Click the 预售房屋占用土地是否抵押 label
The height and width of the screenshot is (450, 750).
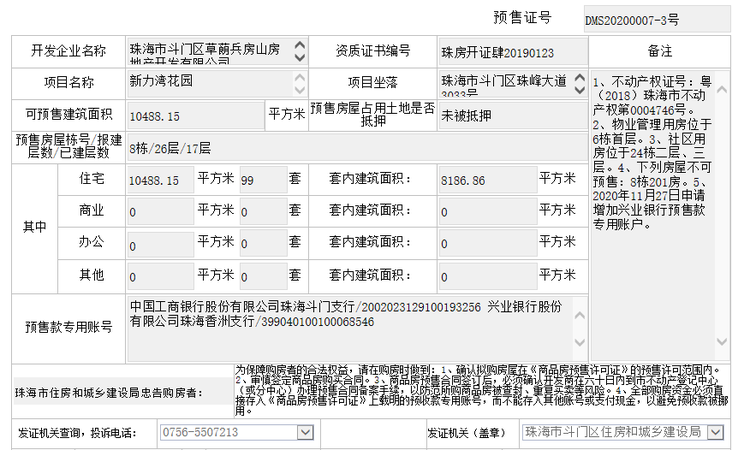coord(373,114)
